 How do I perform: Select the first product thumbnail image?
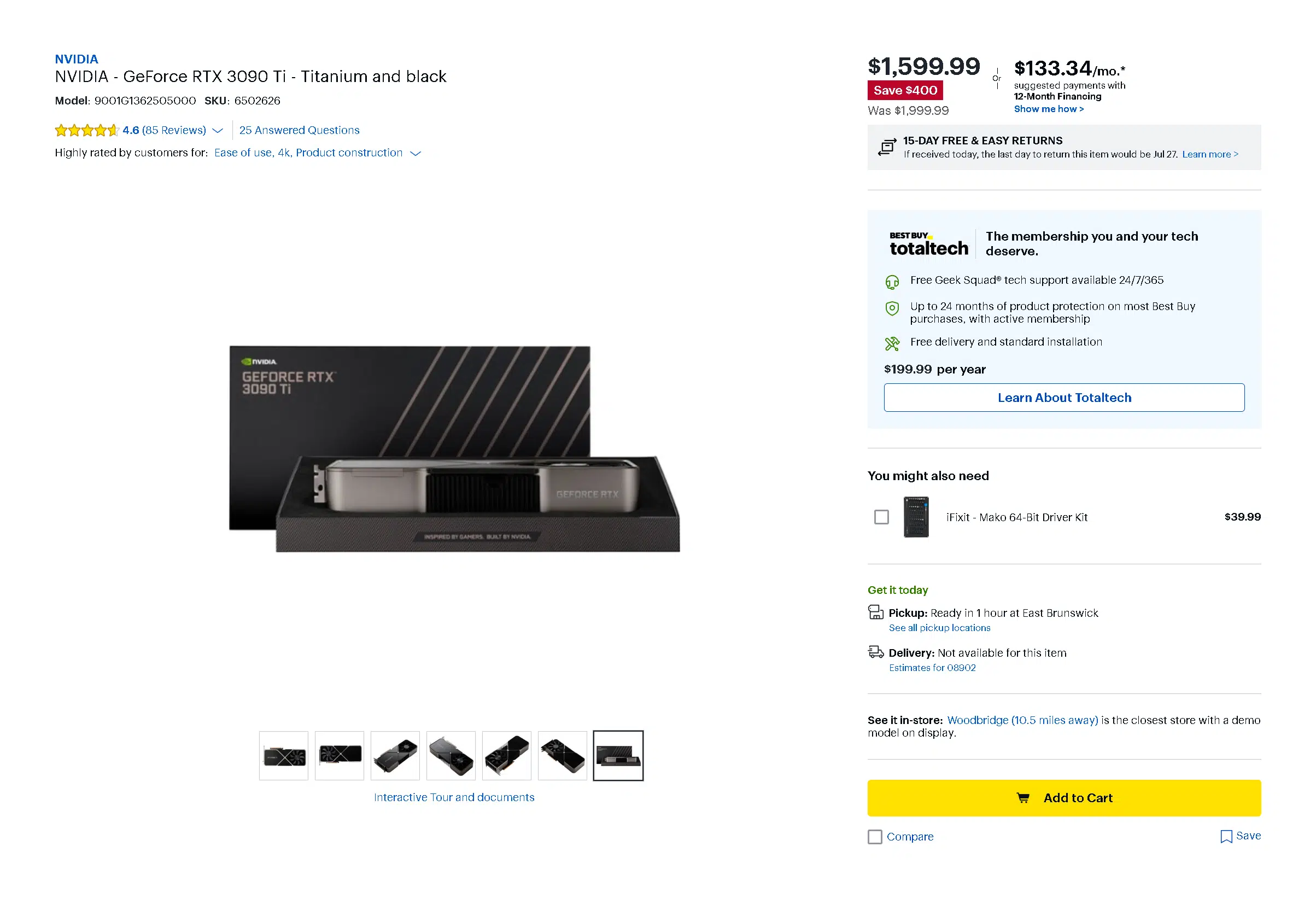click(x=284, y=756)
